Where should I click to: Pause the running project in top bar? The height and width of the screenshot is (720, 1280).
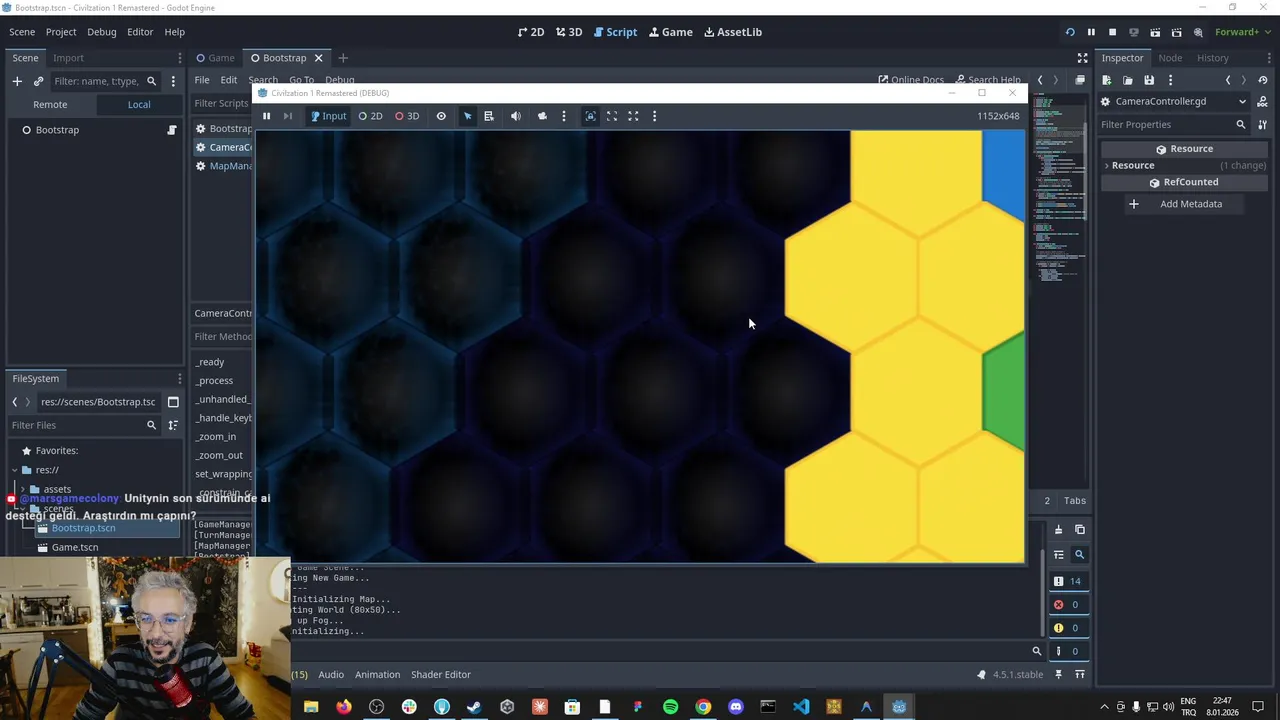pyautogui.click(x=1091, y=32)
